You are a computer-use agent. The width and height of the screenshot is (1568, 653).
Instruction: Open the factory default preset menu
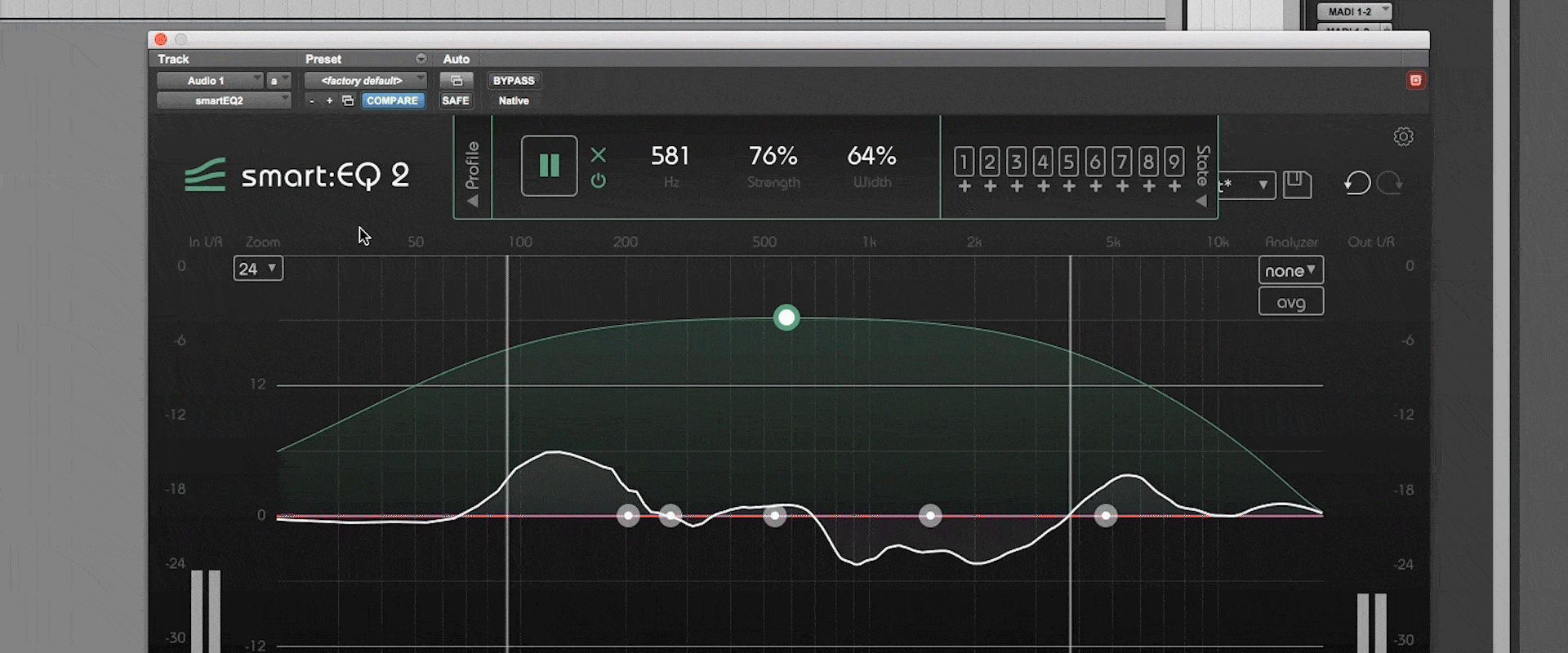coord(365,80)
